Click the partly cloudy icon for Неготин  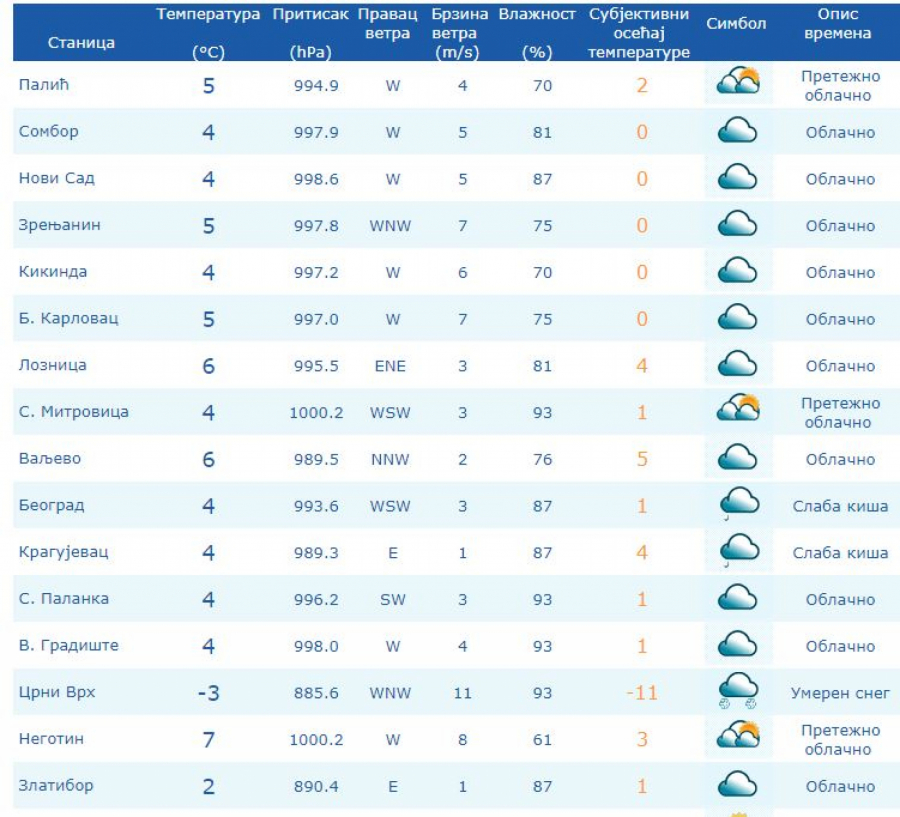pos(738,736)
